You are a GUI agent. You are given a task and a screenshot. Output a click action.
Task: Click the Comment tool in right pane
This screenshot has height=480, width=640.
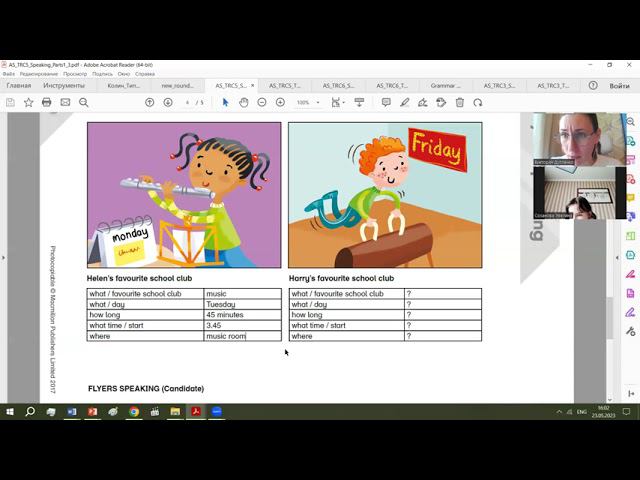631,198
